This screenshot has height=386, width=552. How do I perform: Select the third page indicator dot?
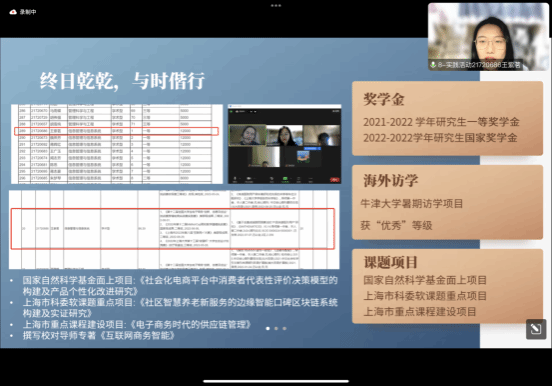tap(284, 328)
